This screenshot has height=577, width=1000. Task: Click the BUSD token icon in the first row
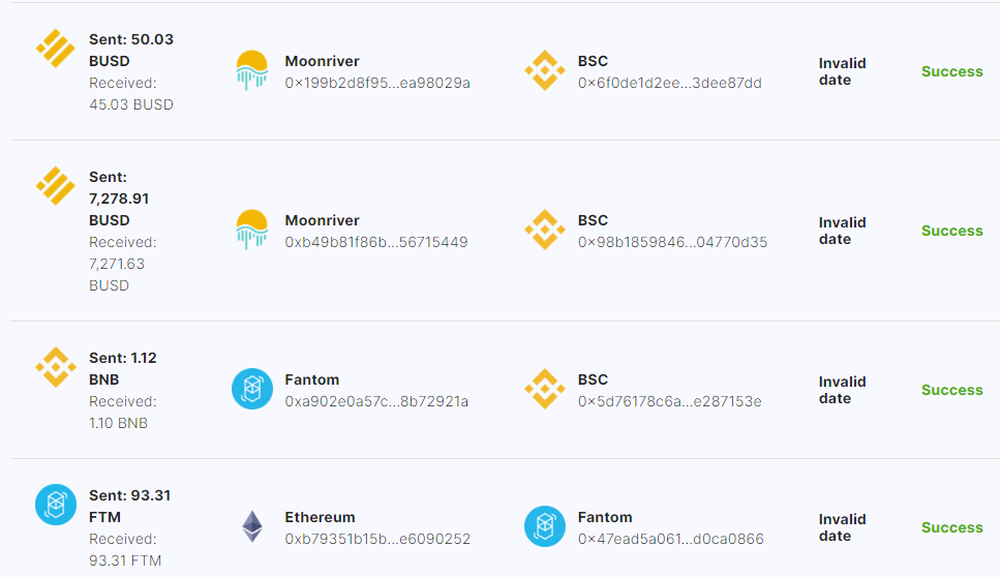(55, 47)
